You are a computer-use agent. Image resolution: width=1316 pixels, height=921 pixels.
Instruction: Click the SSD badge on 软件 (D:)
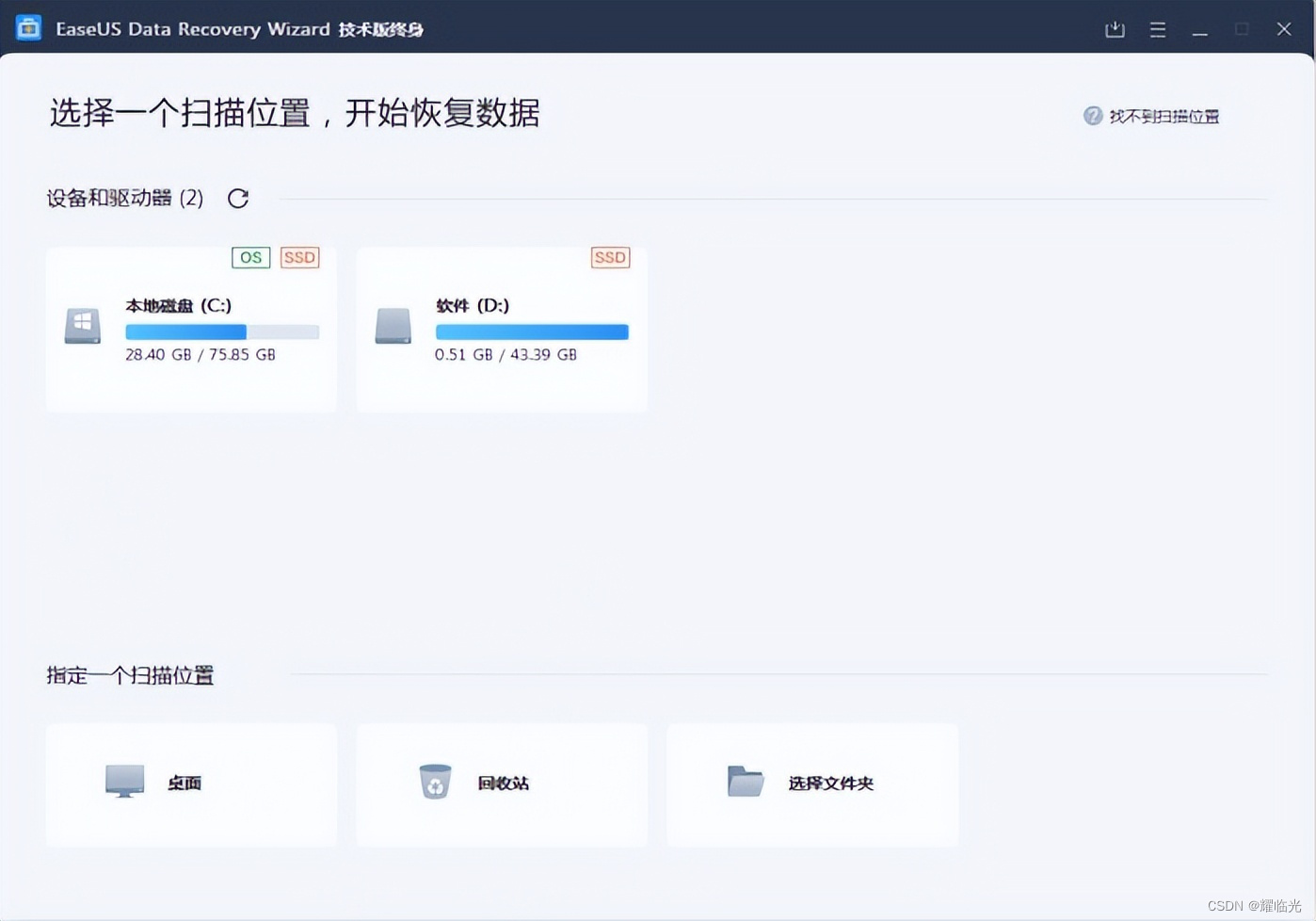[x=610, y=257]
